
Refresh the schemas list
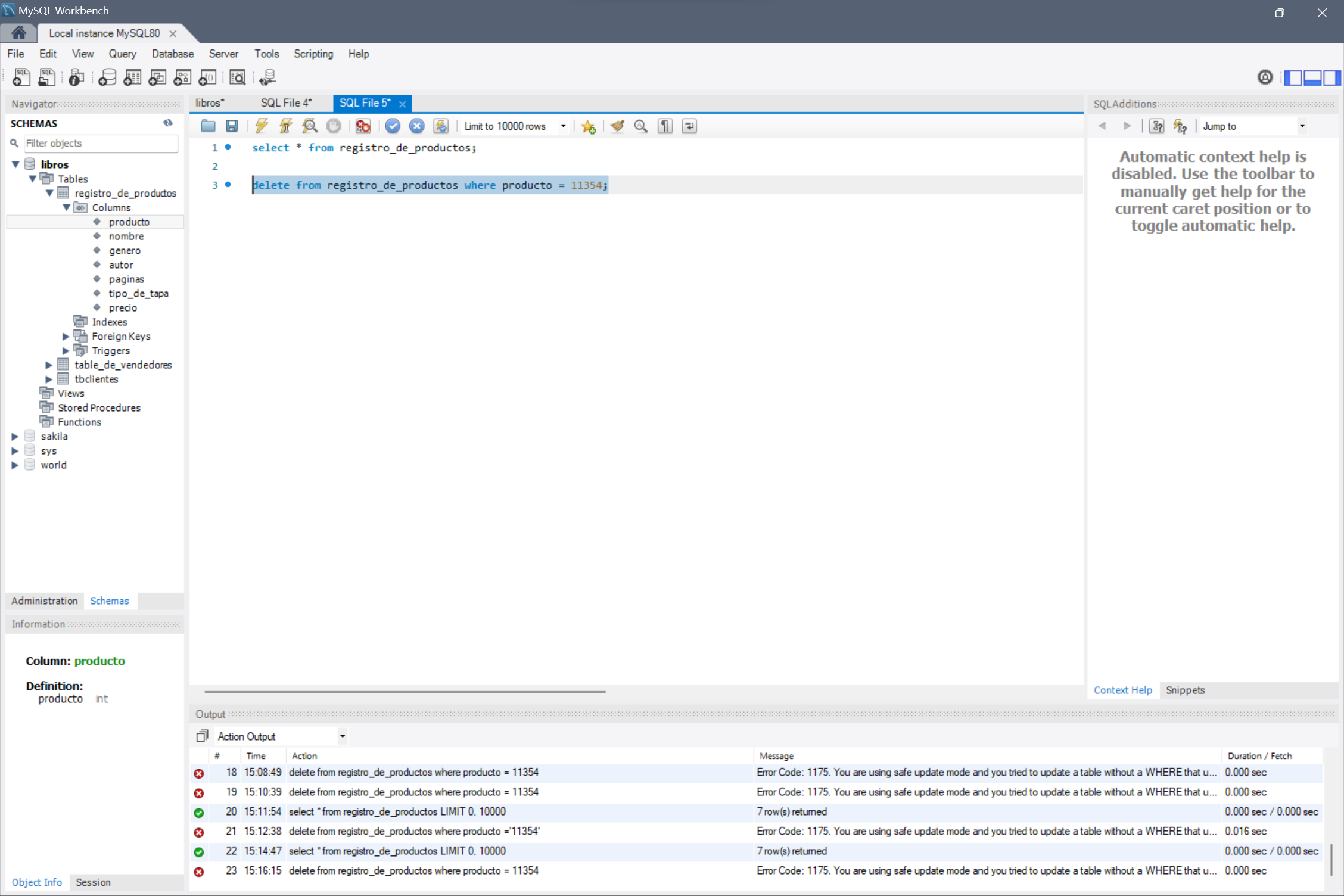click(168, 123)
